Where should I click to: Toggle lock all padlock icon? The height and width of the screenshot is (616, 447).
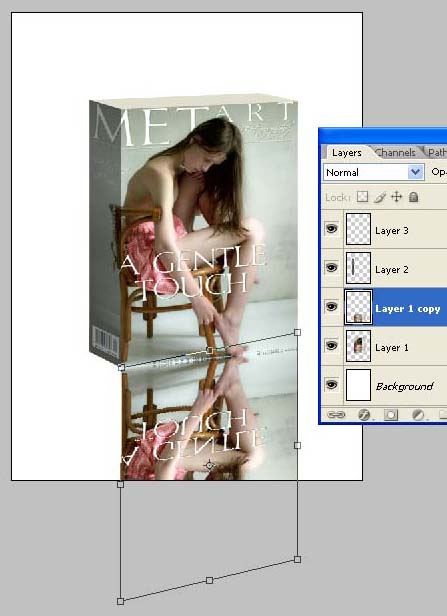413,197
